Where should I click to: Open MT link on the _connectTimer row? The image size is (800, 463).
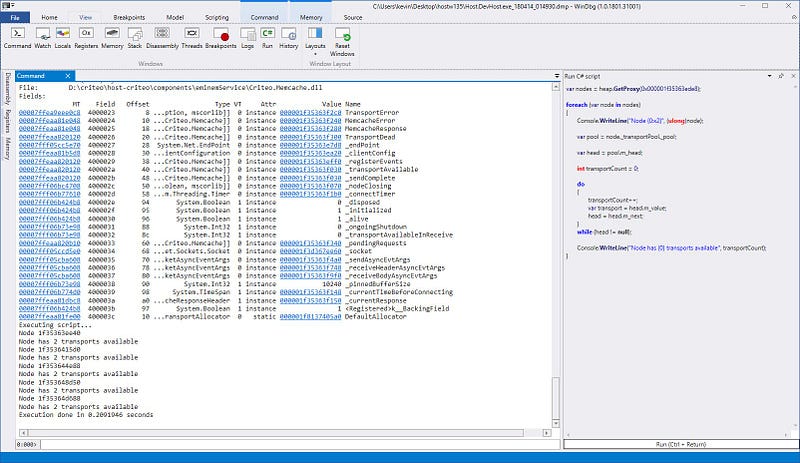[x=49, y=194]
